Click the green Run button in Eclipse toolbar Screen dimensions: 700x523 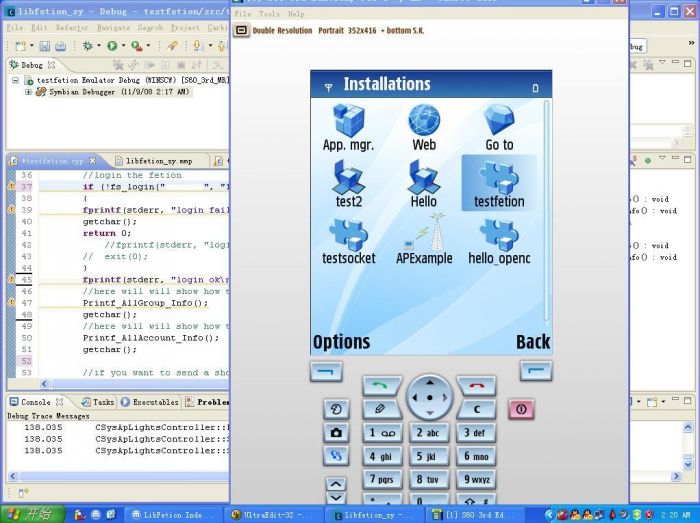click(112, 46)
